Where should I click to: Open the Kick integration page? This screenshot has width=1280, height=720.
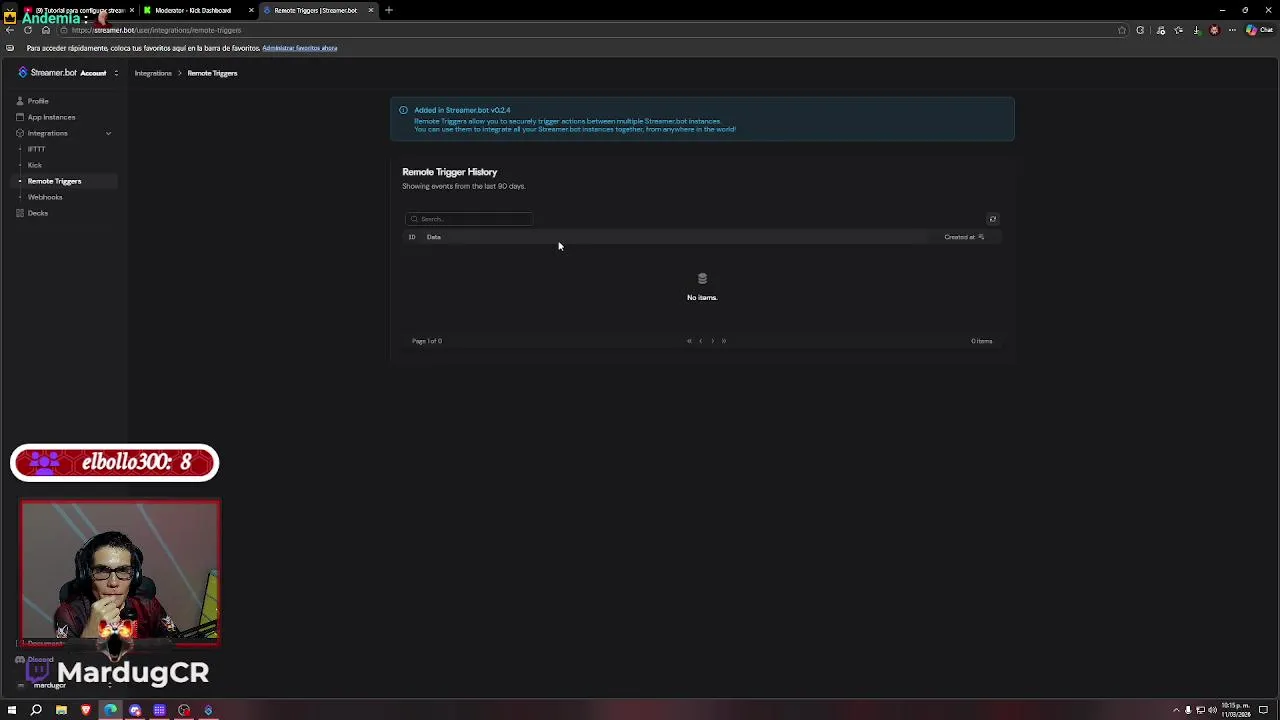click(x=35, y=165)
